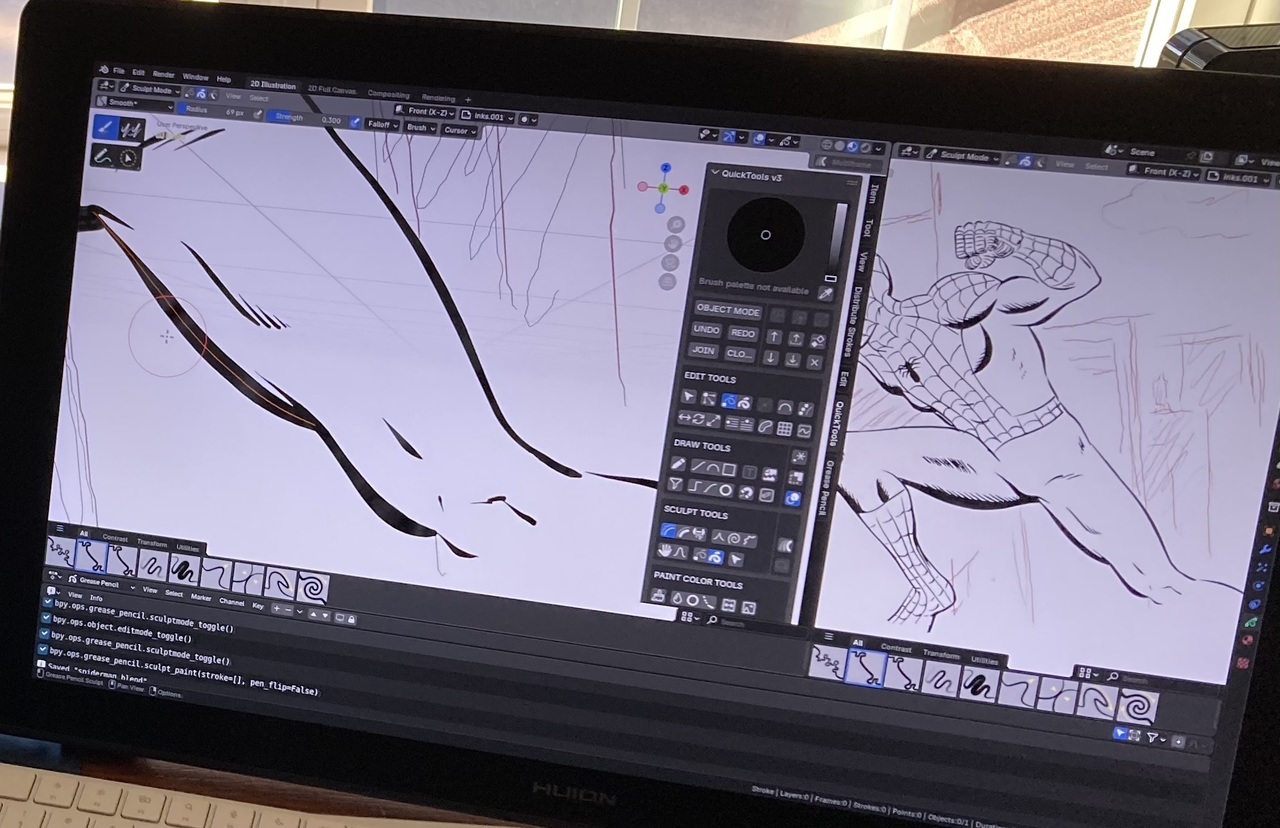The image size is (1280, 828).
Task: Select the circle shape tool under Draw Tools
Action: point(725,490)
